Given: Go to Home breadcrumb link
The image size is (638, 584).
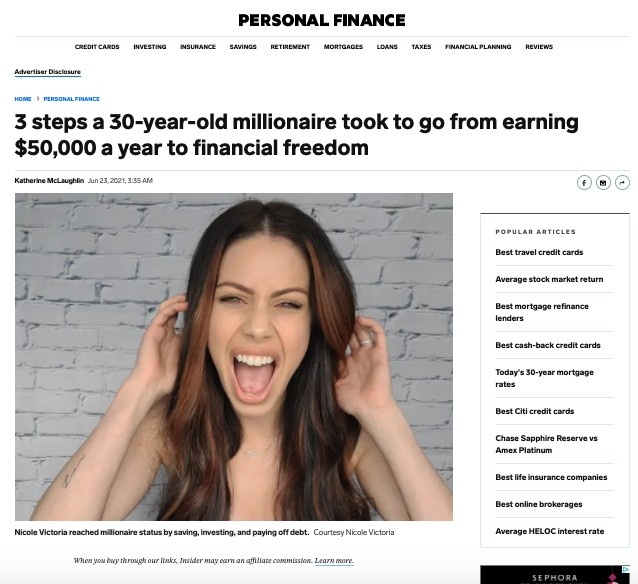Looking at the screenshot, I should (x=23, y=99).
